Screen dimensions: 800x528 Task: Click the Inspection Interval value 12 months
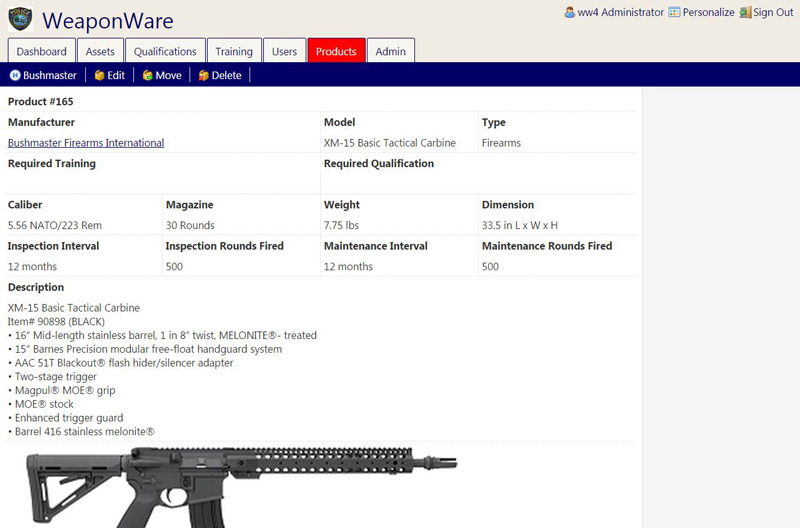[x=32, y=267]
